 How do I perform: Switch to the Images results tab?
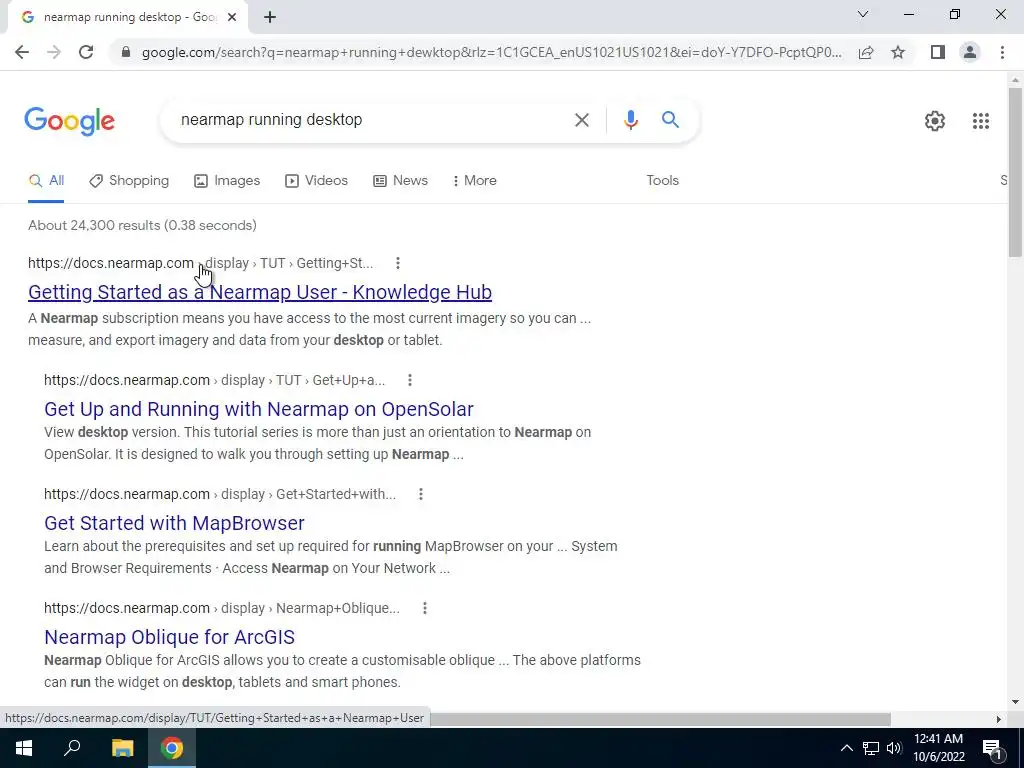click(x=227, y=180)
